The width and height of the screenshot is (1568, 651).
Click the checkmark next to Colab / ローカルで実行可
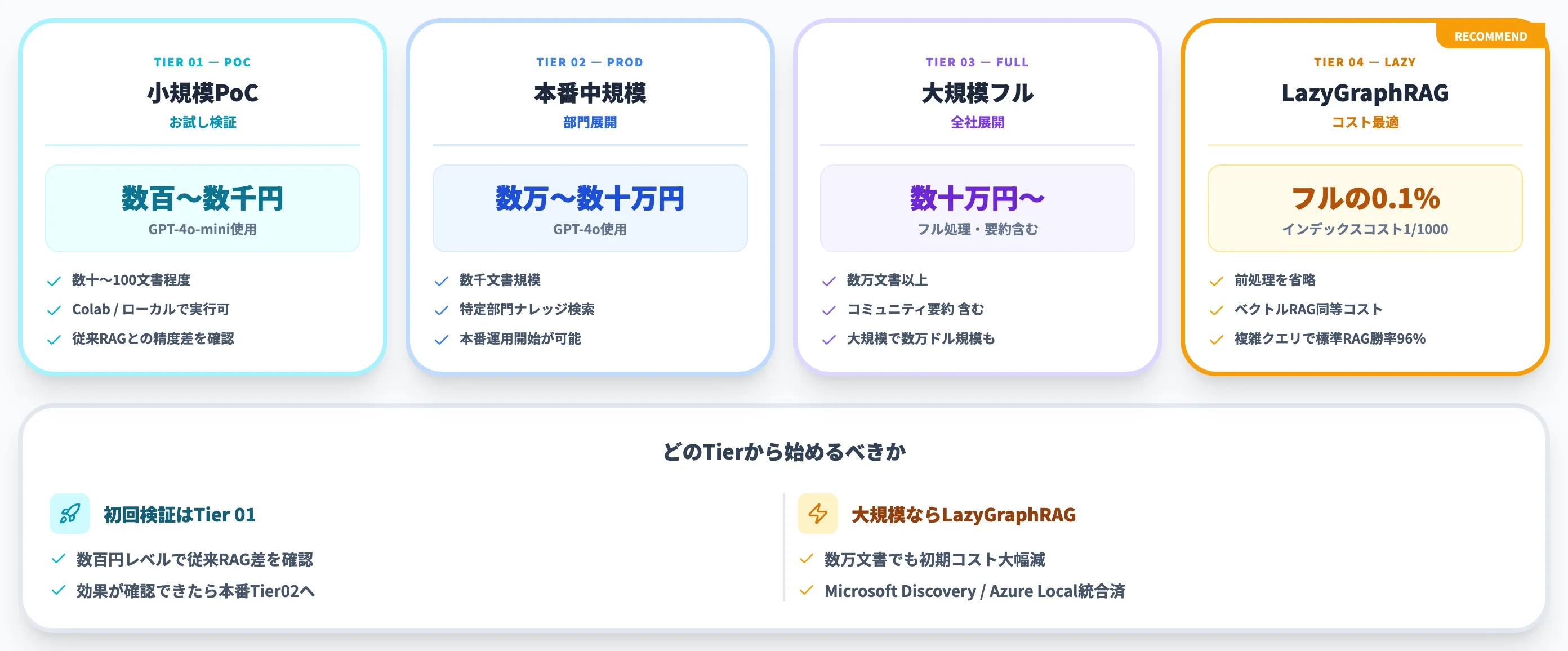tap(54, 310)
